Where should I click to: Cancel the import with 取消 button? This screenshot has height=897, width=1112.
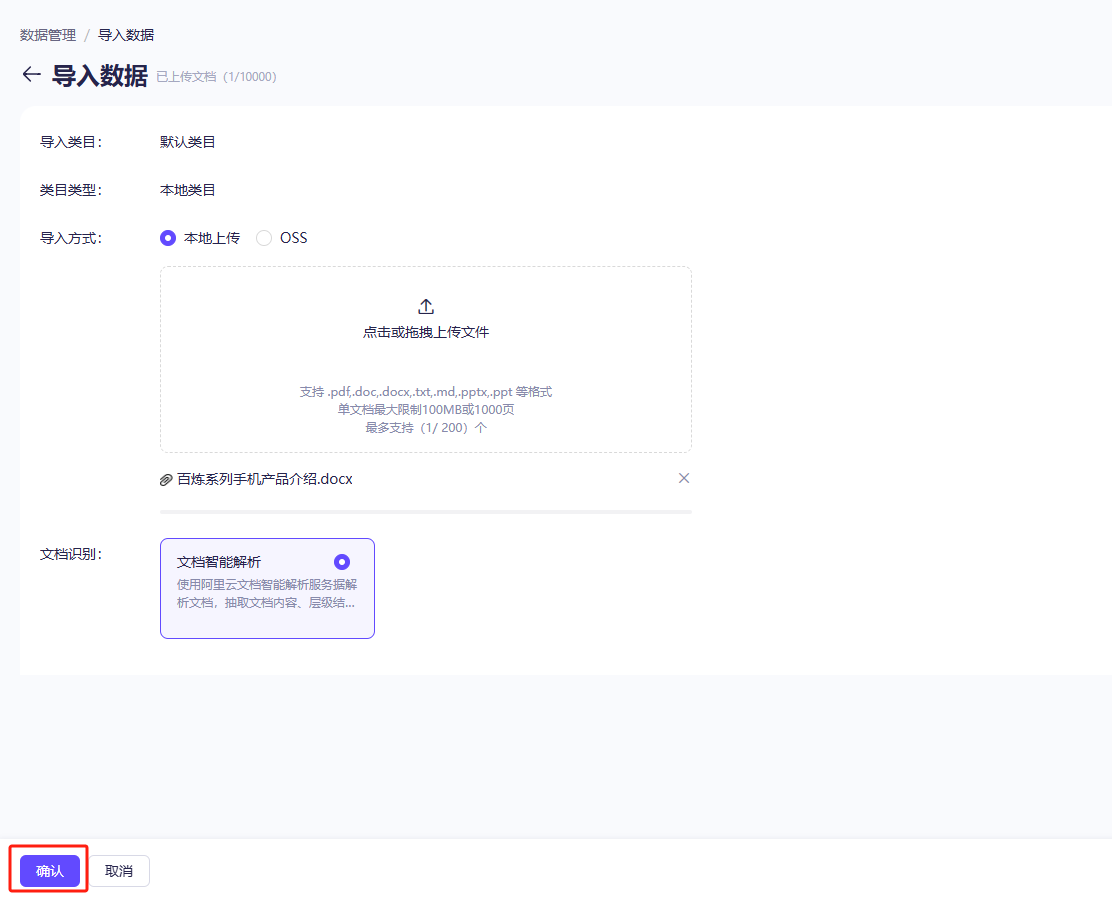coord(119,871)
